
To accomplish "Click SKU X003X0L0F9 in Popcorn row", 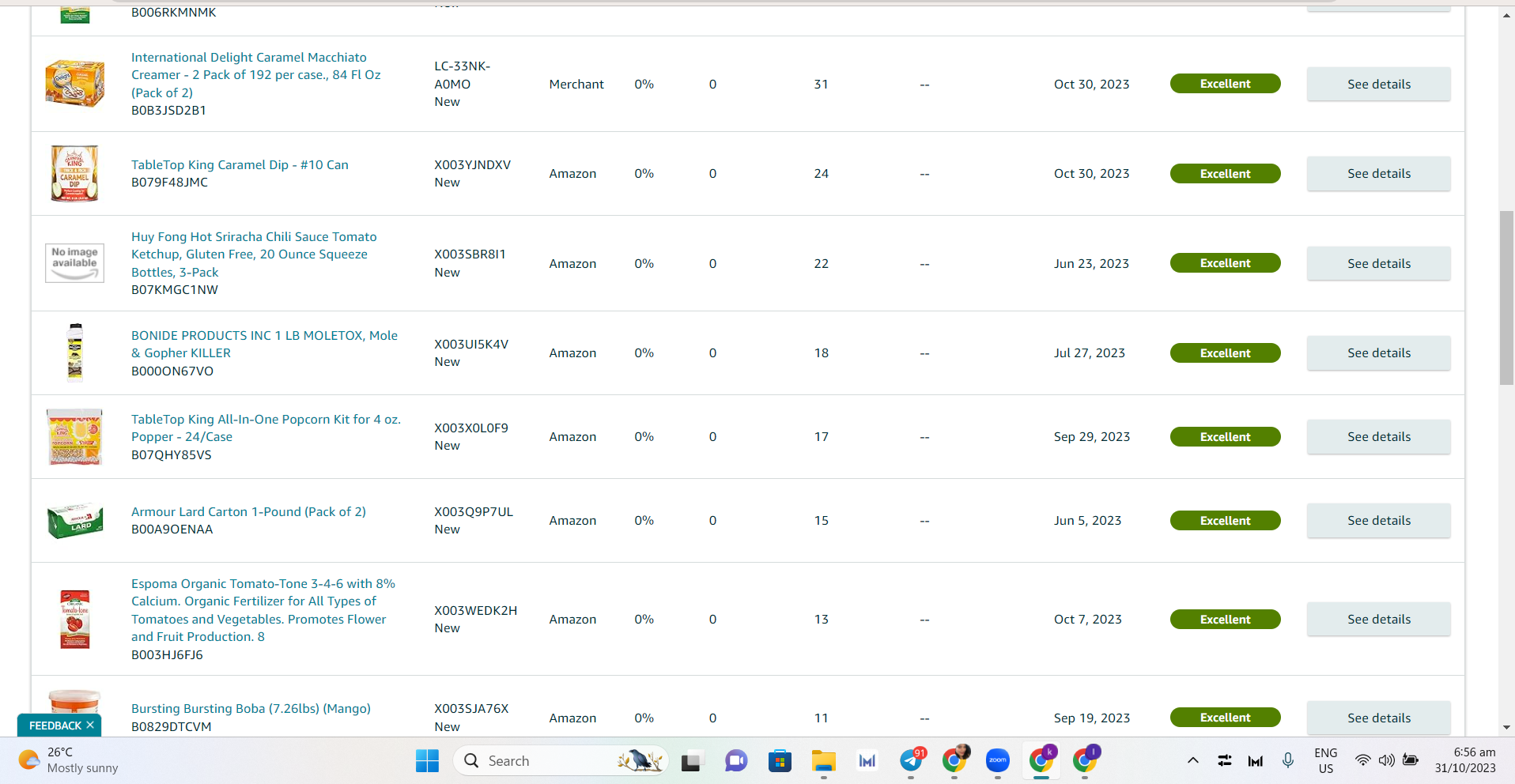I will click(x=471, y=428).
